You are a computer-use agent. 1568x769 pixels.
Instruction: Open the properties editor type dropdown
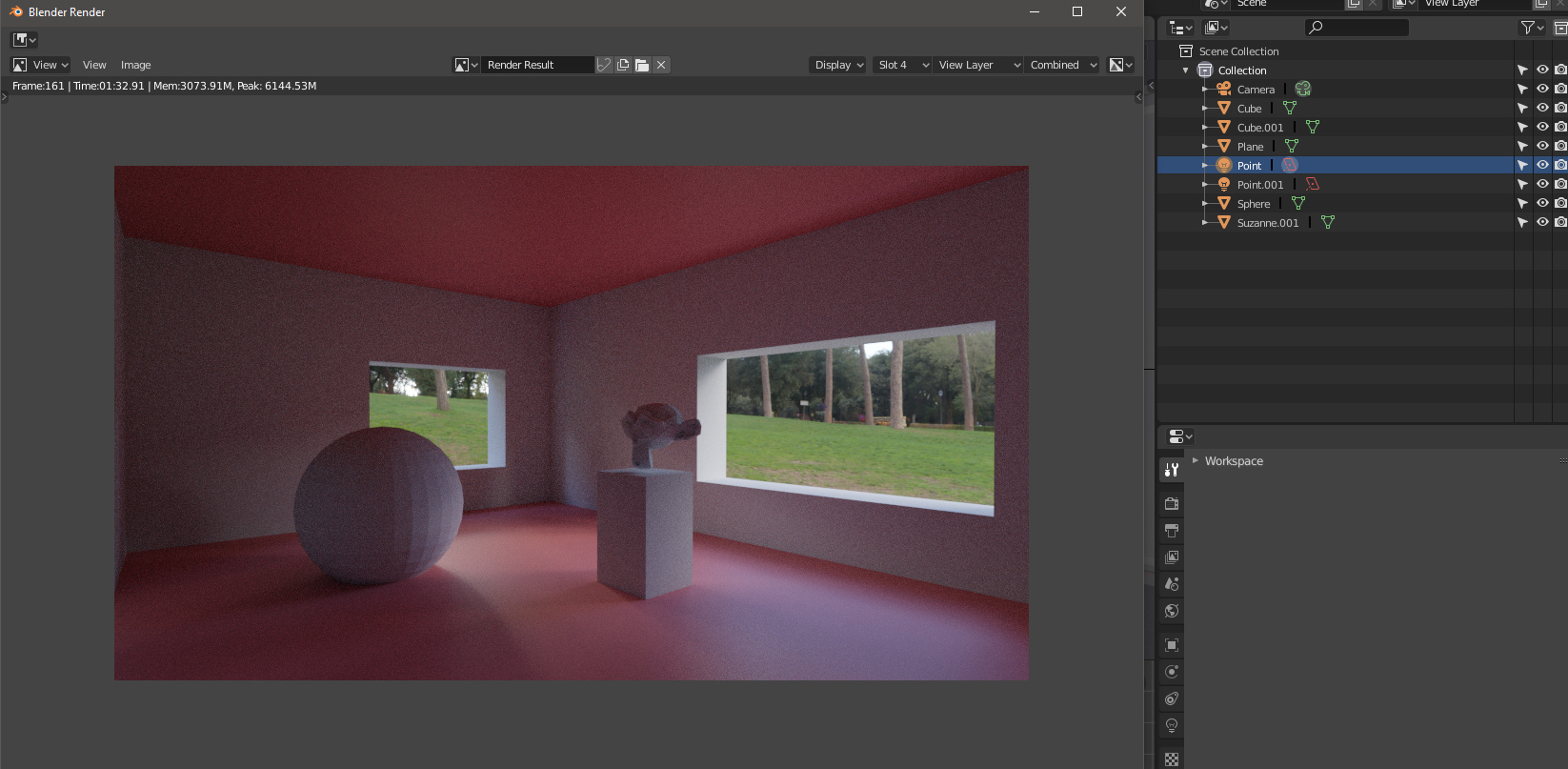click(x=1181, y=436)
